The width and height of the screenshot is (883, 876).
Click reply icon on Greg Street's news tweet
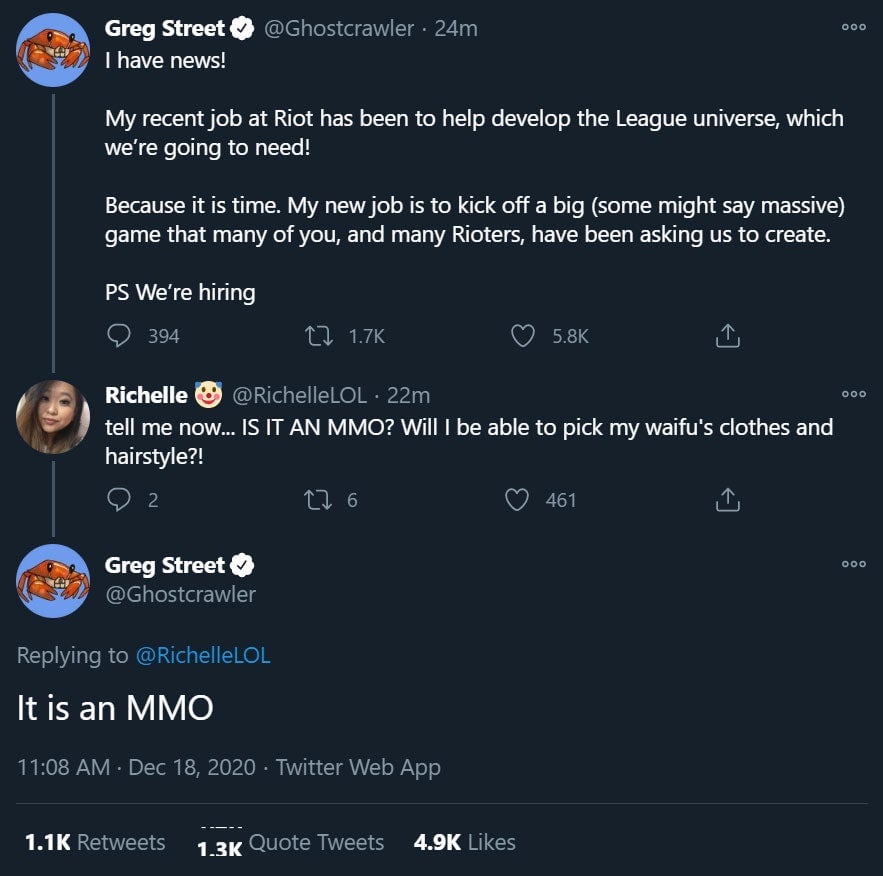pyautogui.click(x=120, y=336)
